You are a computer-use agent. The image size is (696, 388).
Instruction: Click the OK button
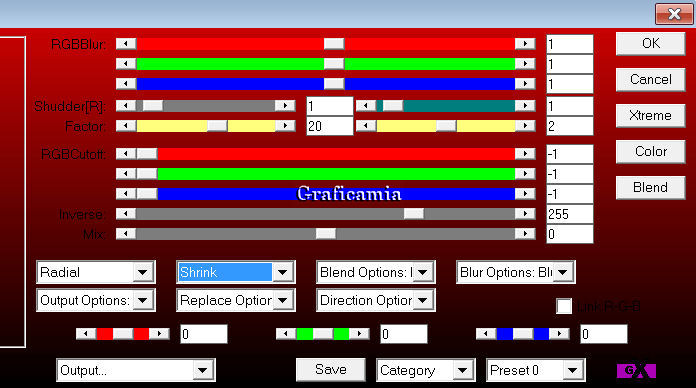click(x=650, y=44)
